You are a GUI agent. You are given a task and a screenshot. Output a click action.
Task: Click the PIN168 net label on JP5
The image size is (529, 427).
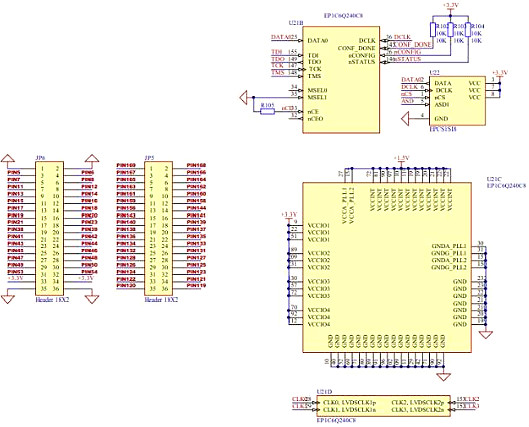pos(196,165)
